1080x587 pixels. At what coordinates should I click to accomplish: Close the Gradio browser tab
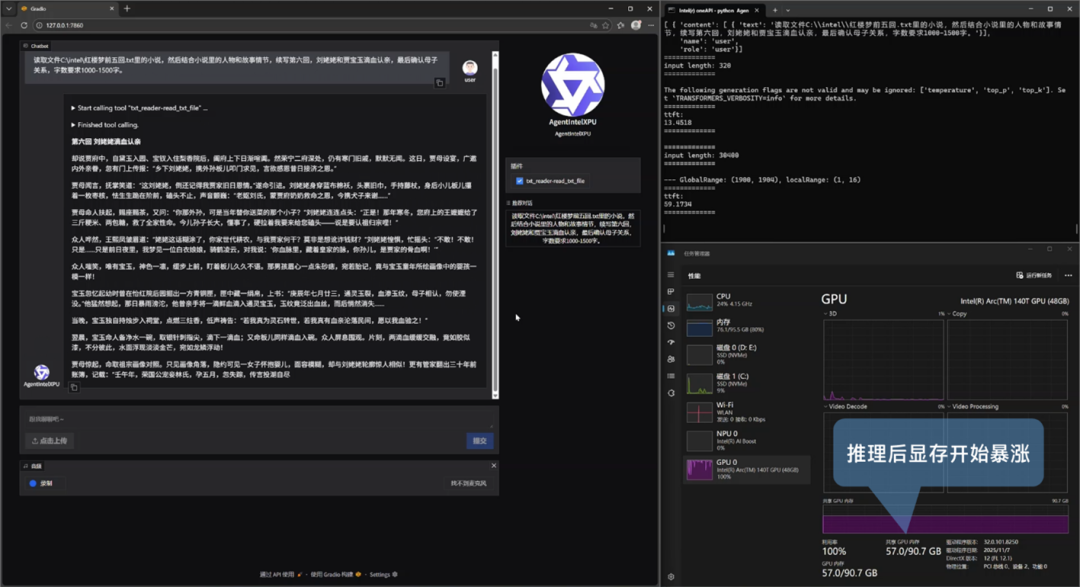tap(112, 9)
